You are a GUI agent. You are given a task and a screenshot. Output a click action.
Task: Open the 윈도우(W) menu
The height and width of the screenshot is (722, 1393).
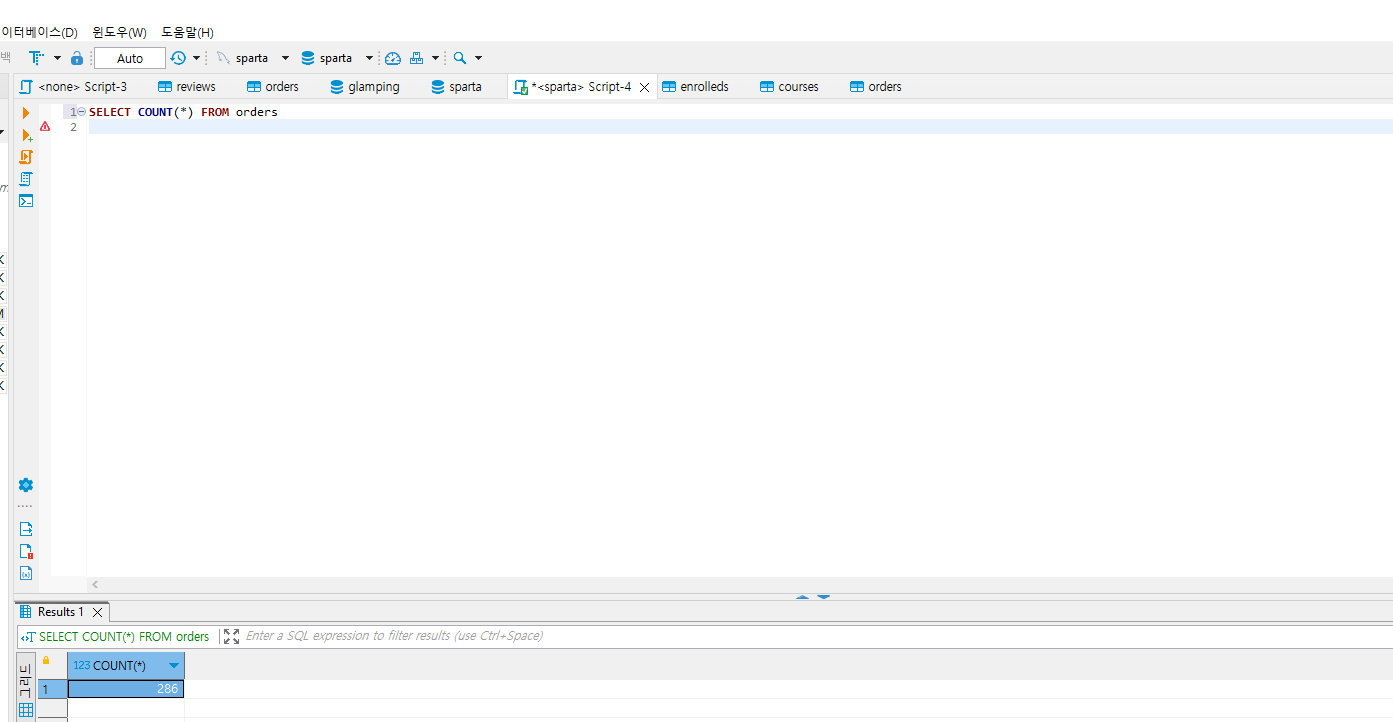tap(119, 32)
